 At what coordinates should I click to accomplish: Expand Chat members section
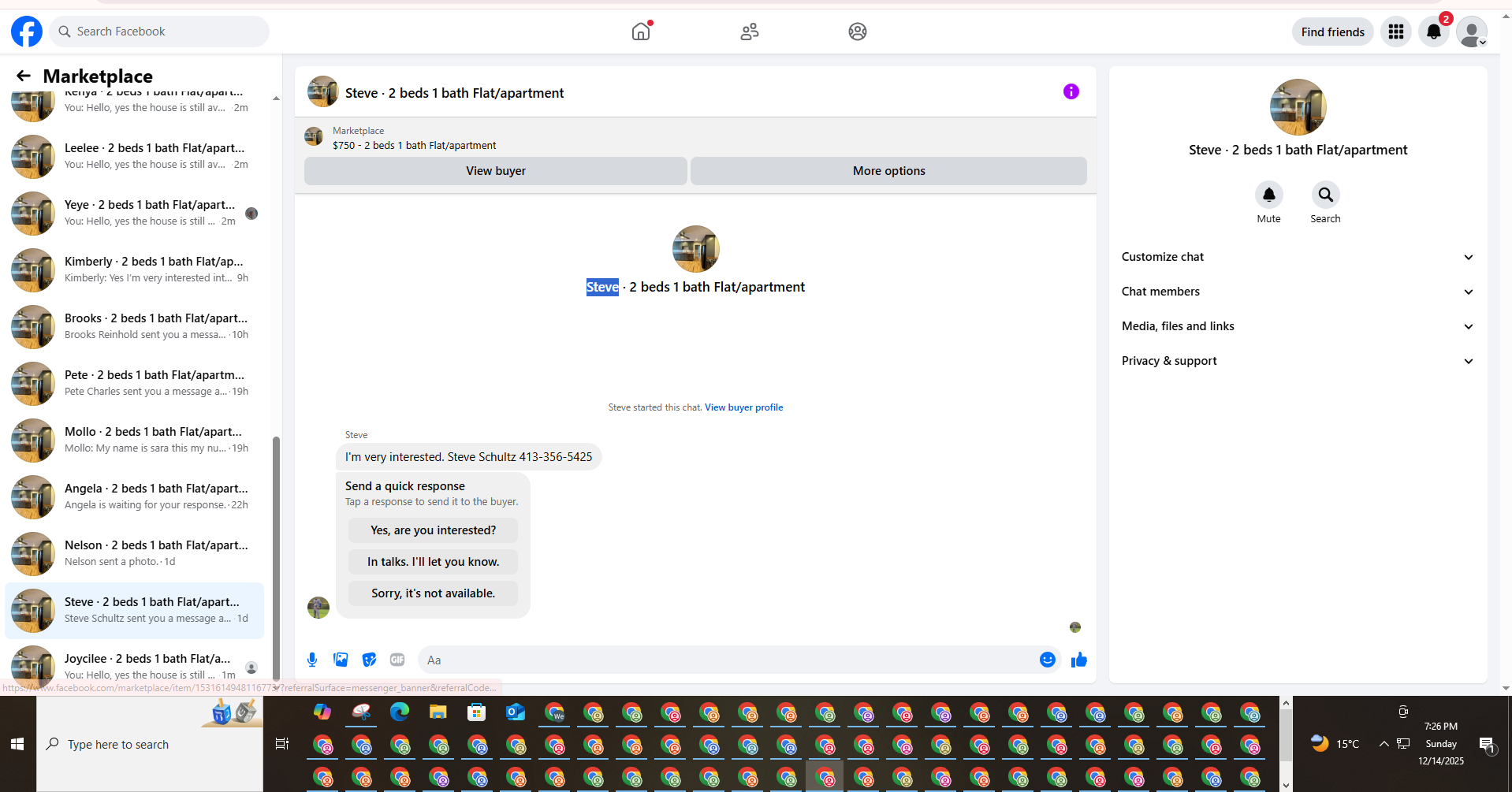pyautogui.click(x=1298, y=292)
